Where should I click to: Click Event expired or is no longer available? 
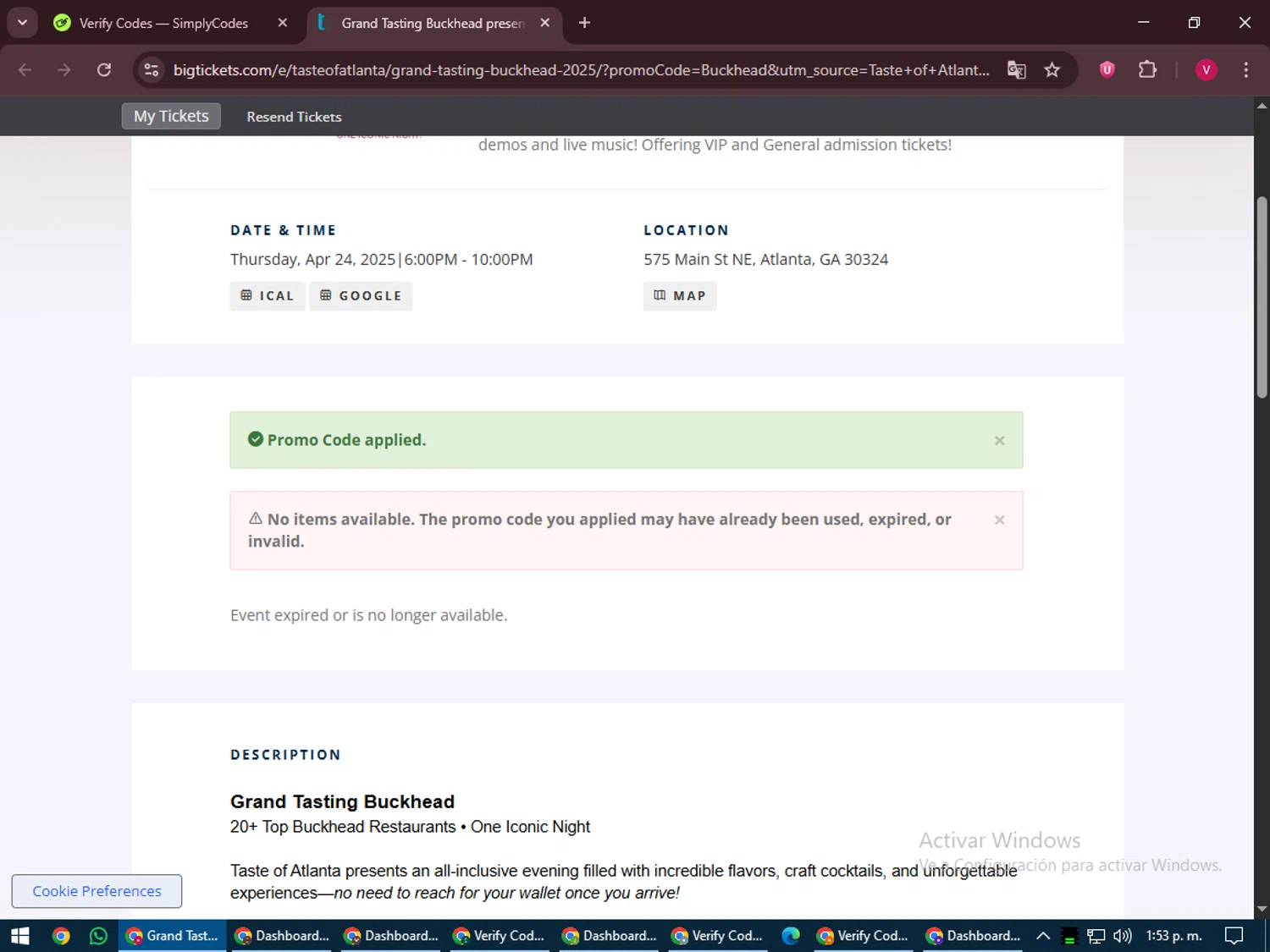tap(369, 615)
